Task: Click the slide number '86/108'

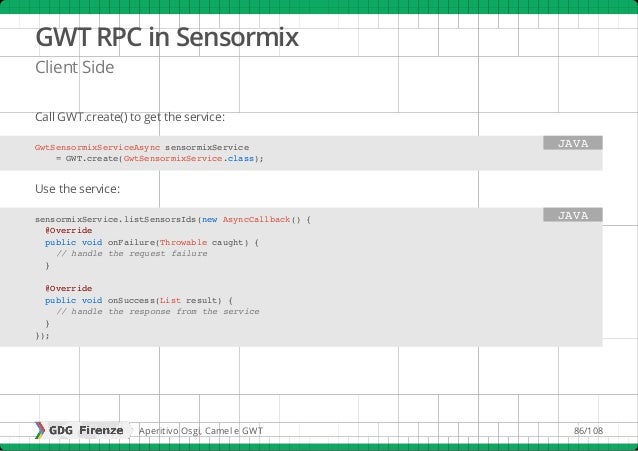Action: (x=588, y=430)
